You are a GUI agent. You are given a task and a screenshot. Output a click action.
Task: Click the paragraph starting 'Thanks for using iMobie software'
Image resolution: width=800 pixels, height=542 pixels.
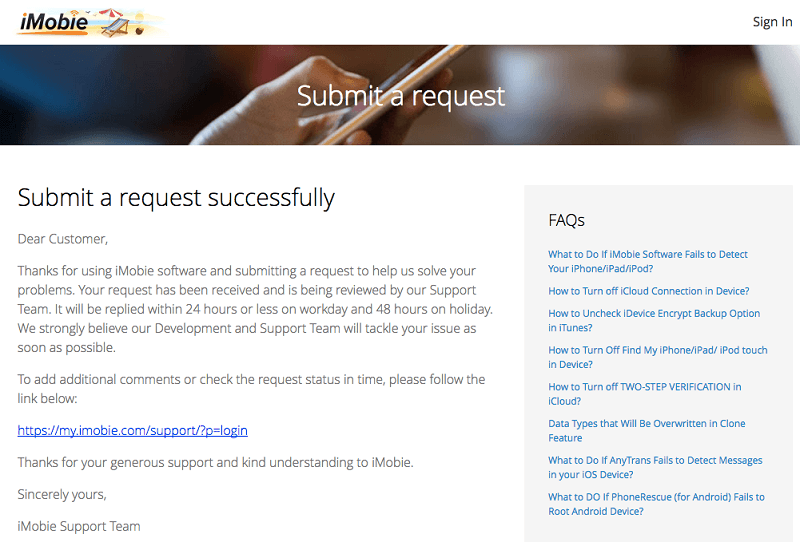click(x=255, y=309)
